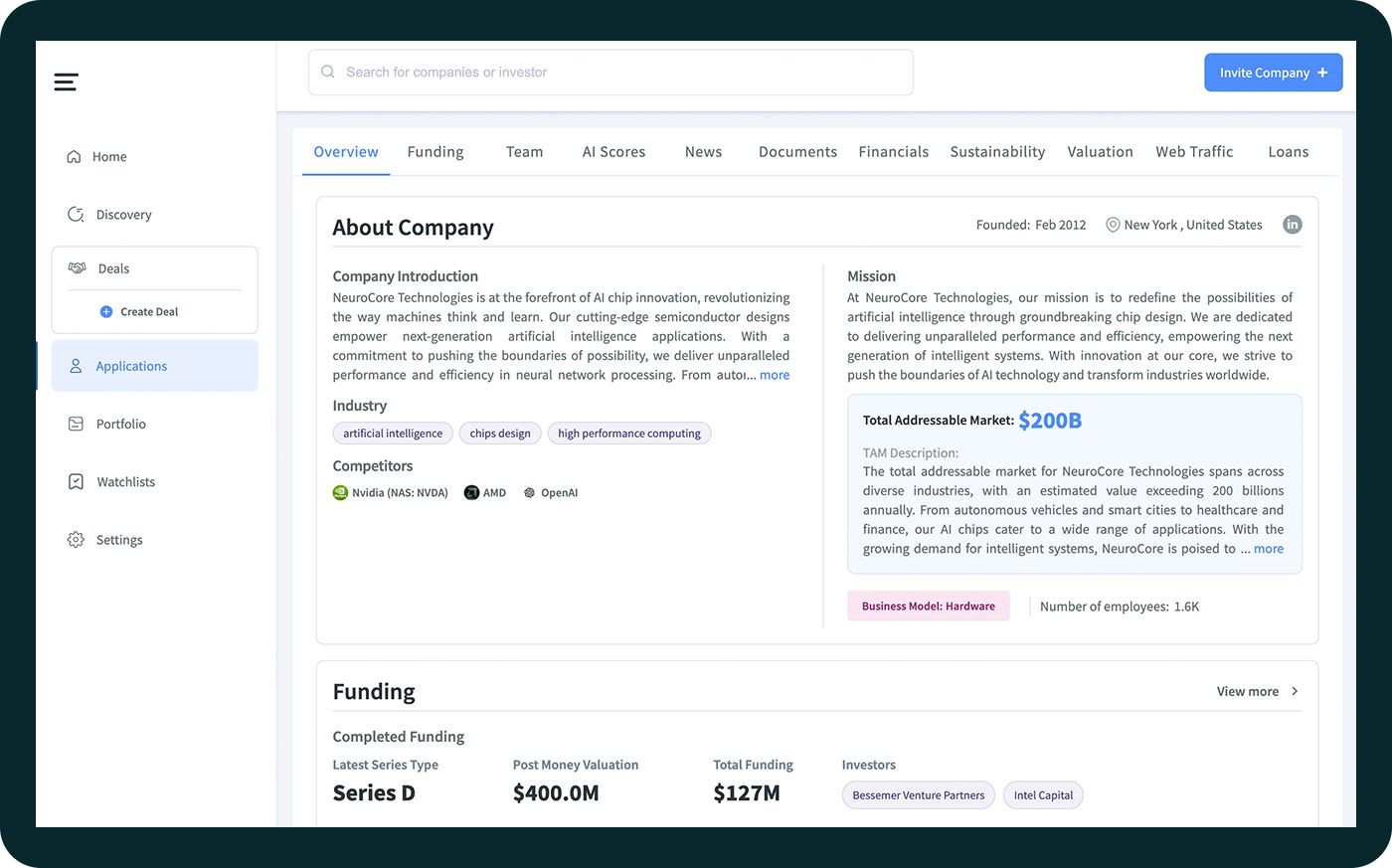
Task: Click the location pin icon
Action: (1113, 225)
